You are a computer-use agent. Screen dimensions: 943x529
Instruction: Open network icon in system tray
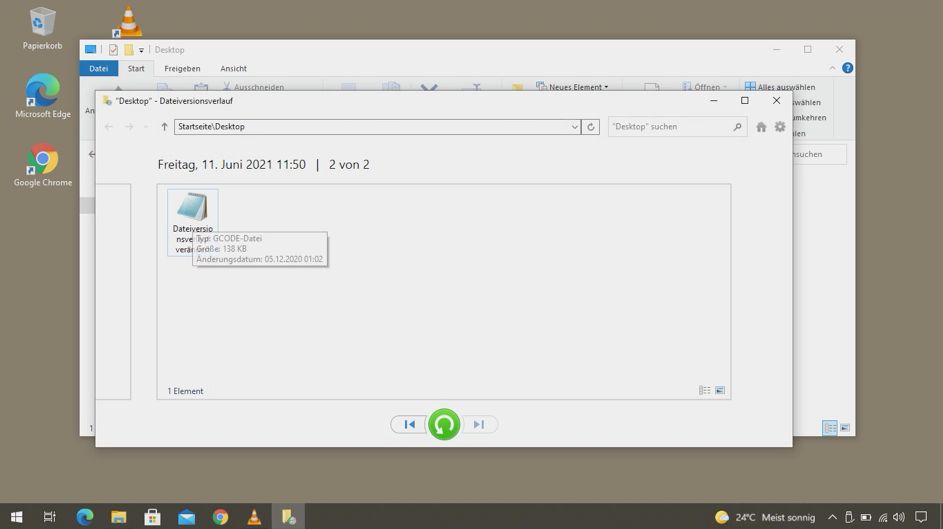pos(883,518)
